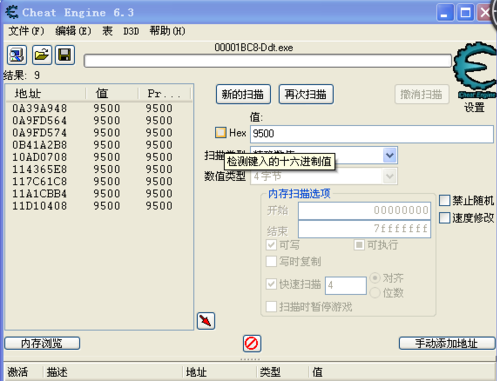
Task: Click the 激活 column header in address table
Action: (23, 372)
